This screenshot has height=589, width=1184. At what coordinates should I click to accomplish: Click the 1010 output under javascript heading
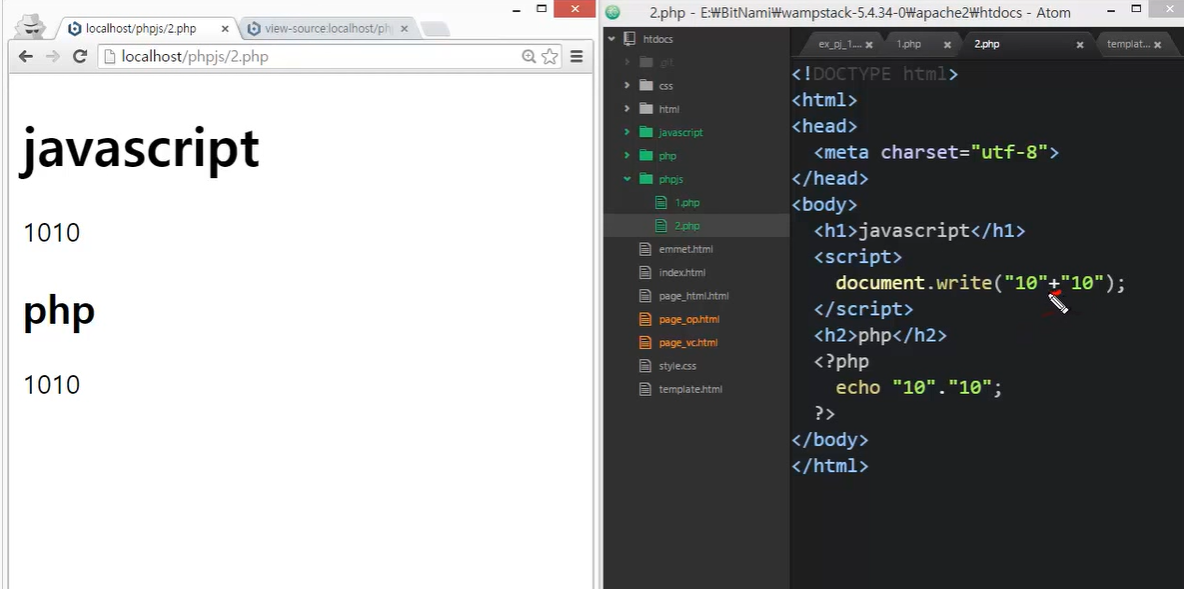point(51,233)
